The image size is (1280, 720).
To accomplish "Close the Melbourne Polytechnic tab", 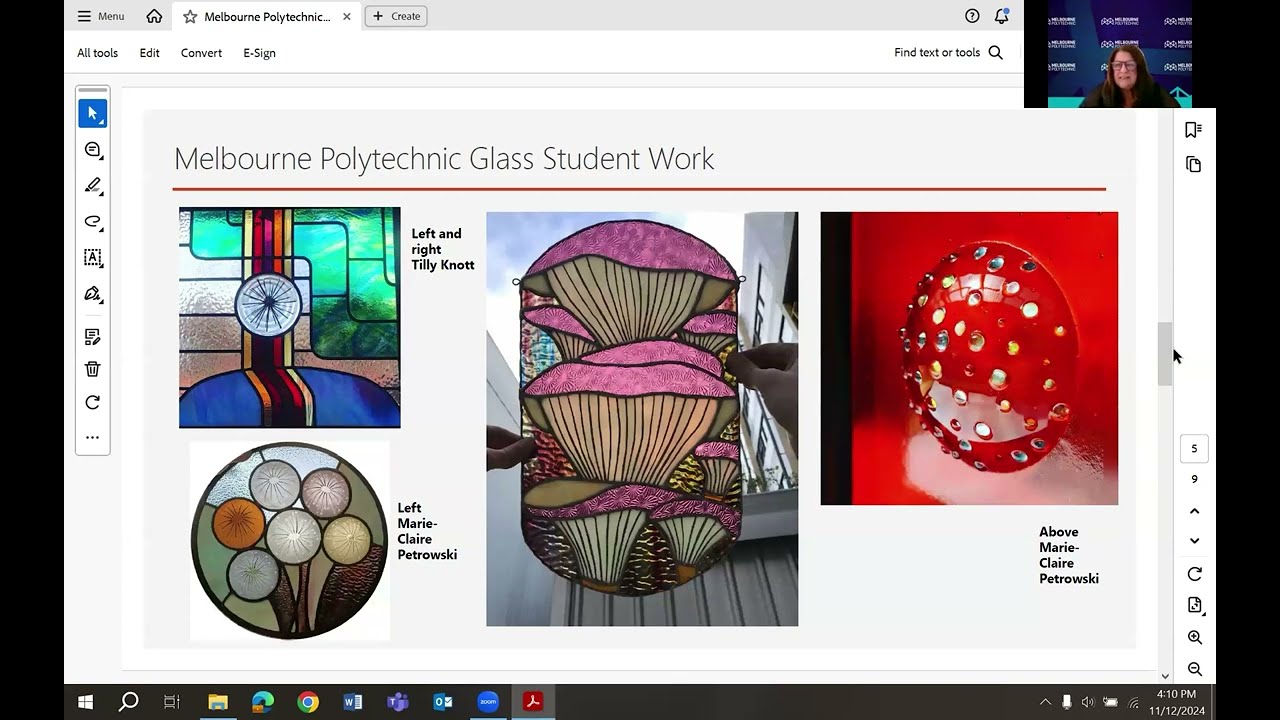I will tap(347, 16).
